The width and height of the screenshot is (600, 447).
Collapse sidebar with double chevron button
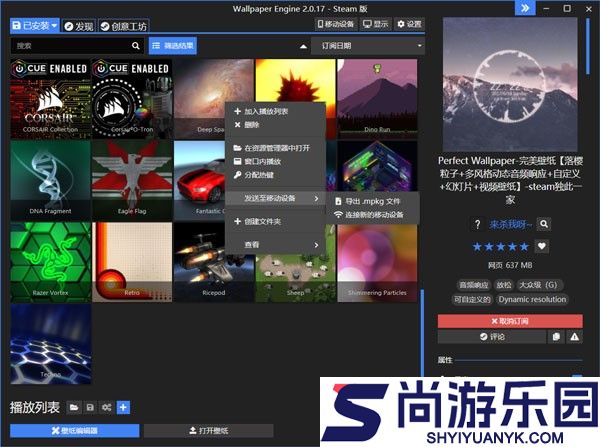[x=525, y=8]
